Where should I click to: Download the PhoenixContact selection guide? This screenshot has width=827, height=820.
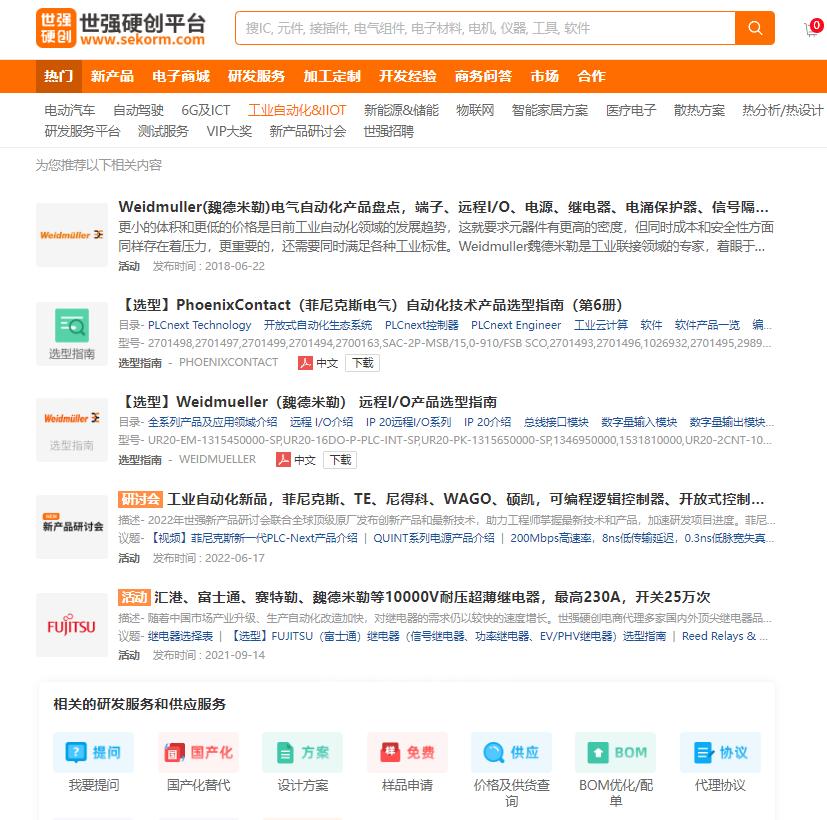pos(362,363)
